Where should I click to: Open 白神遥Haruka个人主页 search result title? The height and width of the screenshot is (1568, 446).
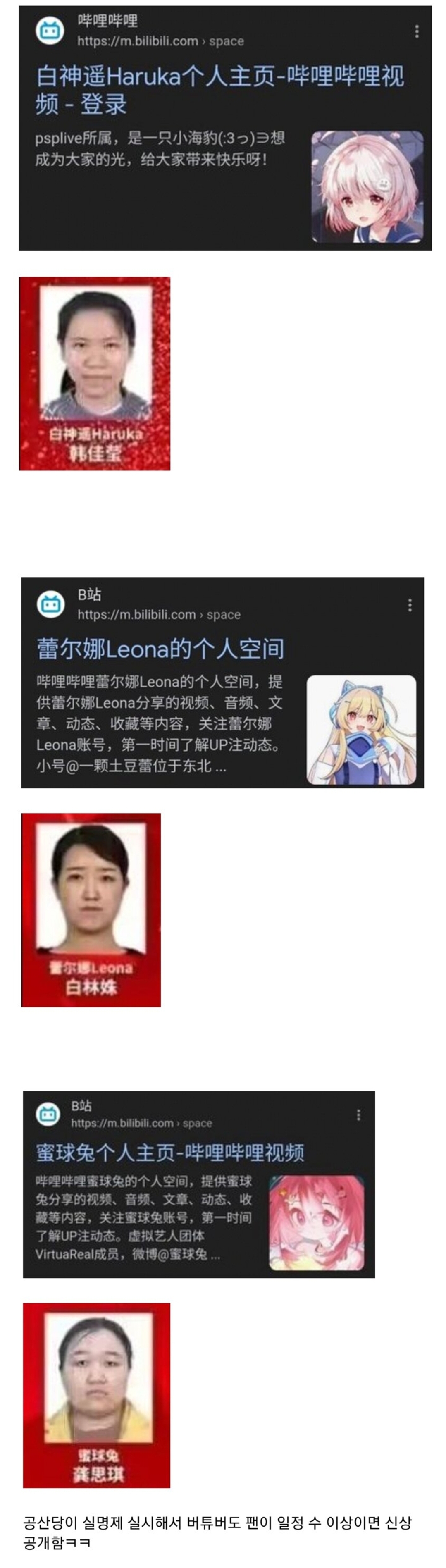[x=219, y=91]
